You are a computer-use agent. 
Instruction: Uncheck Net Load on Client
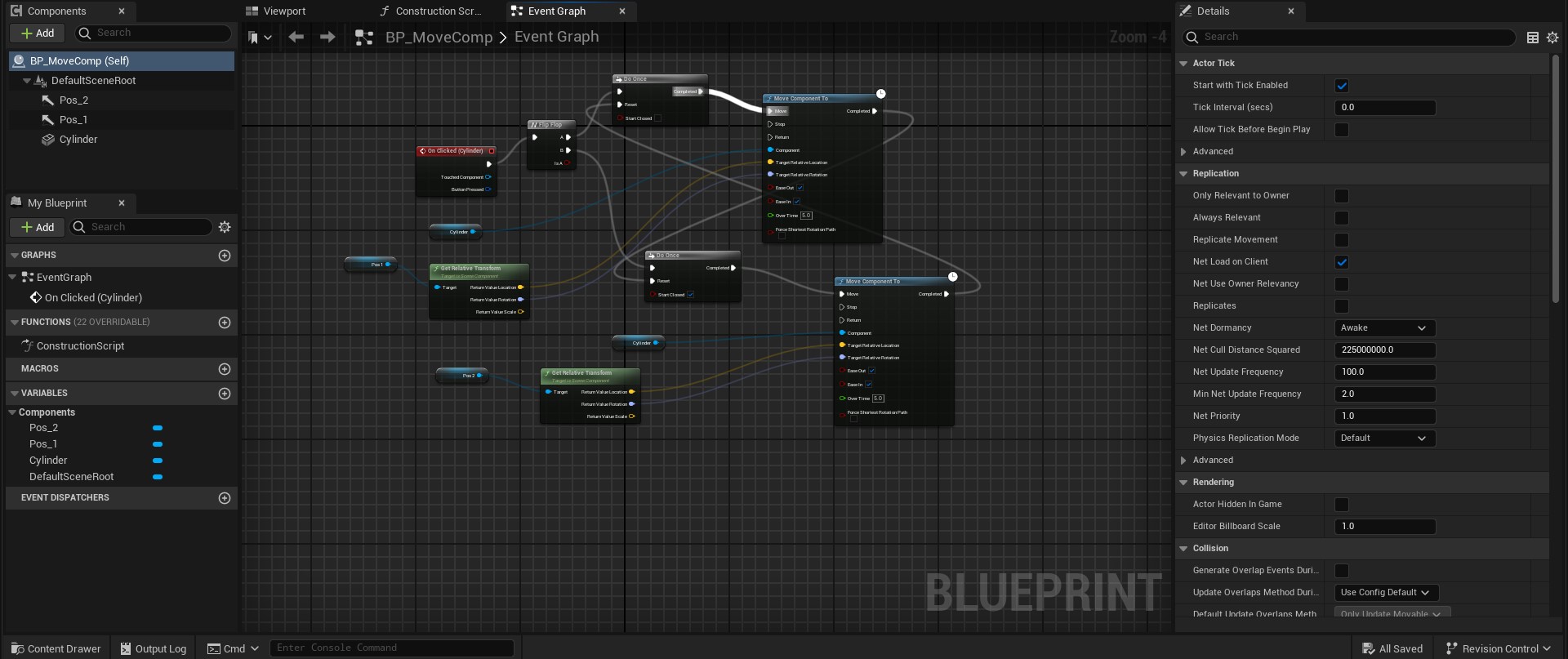pos(1342,262)
